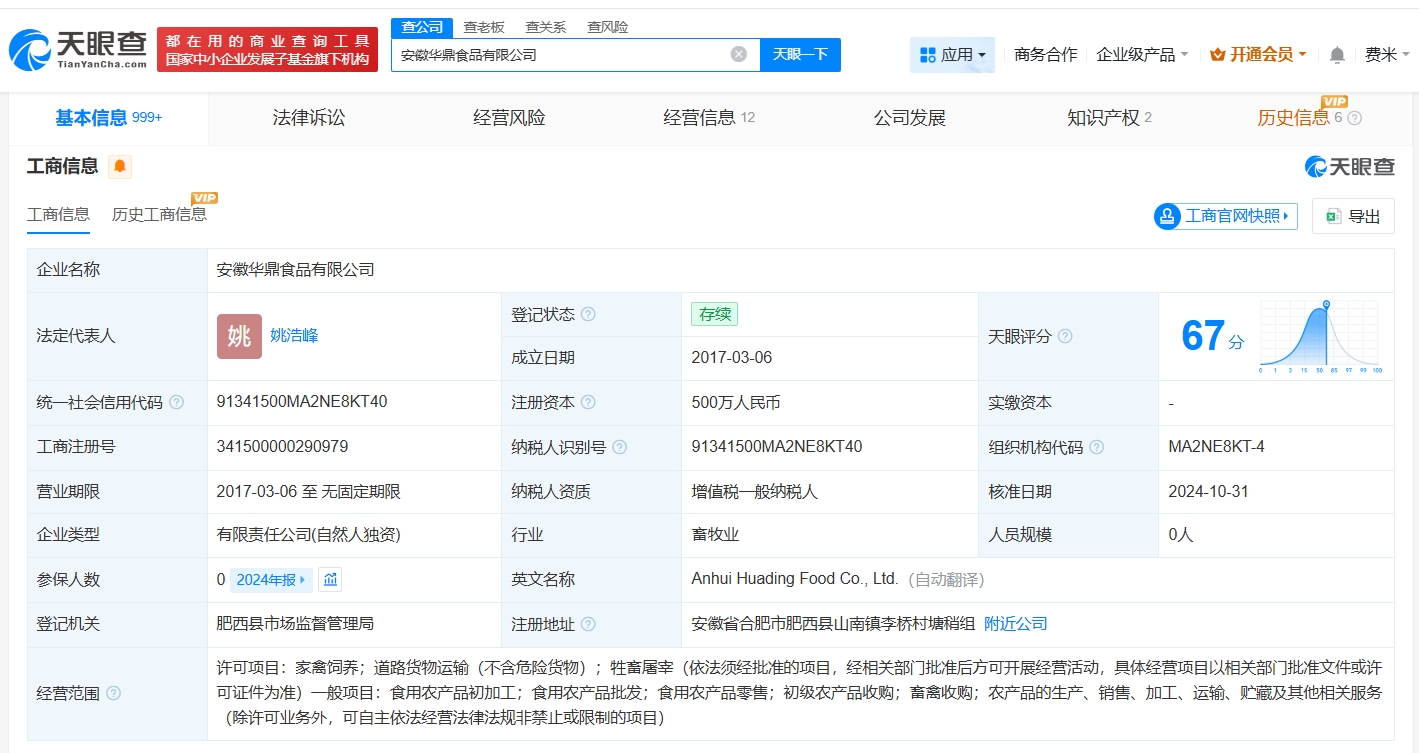Click the TianYanCha logo to go home

click(x=78, y=49)
